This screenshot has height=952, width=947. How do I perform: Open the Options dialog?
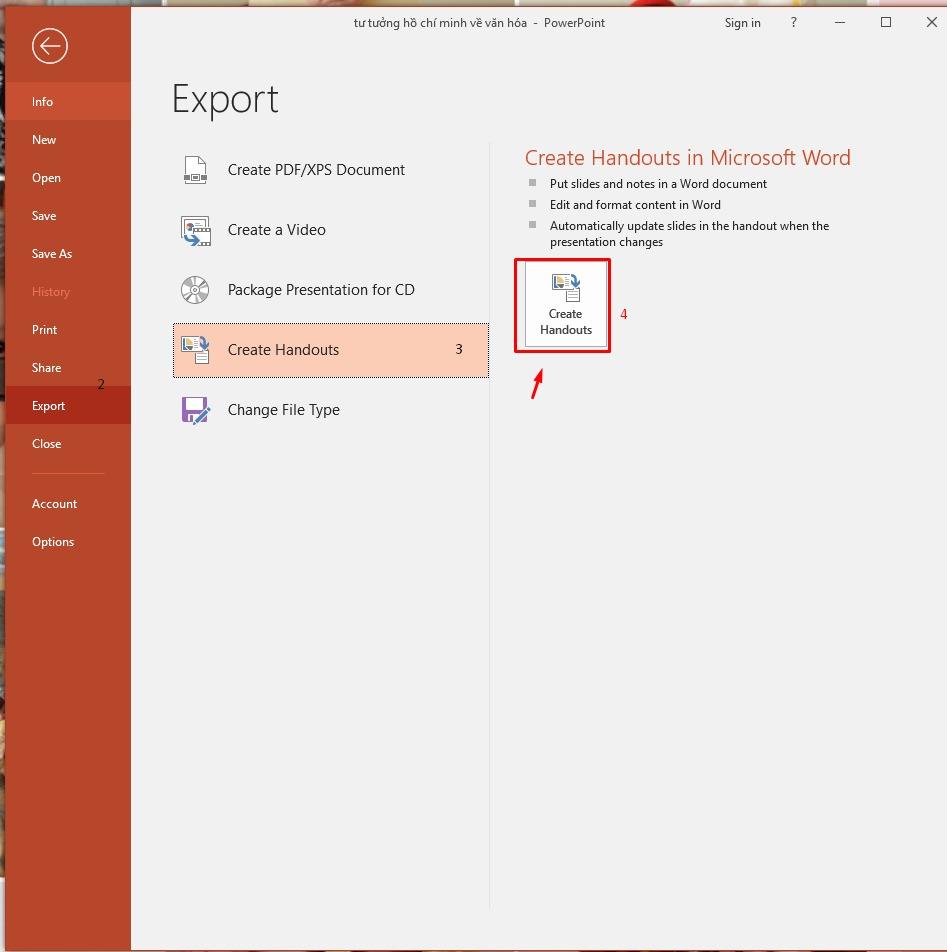53,541
